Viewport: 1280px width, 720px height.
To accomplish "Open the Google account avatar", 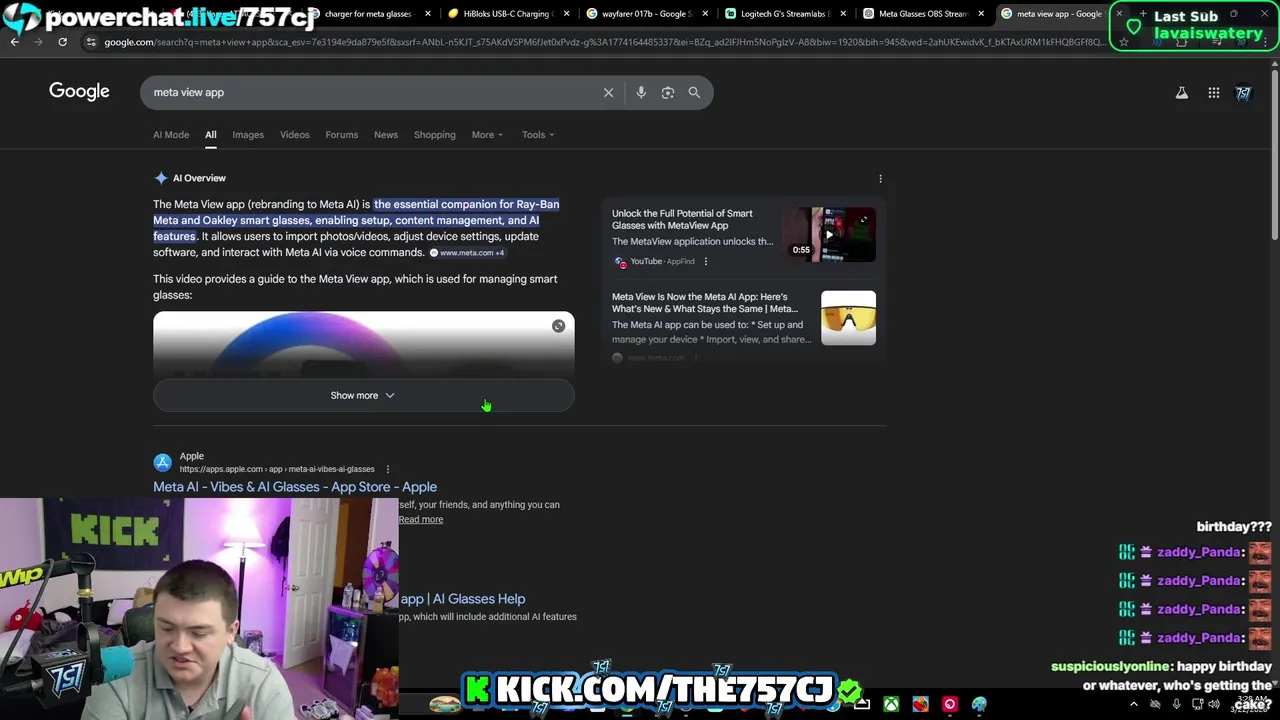I will [1243, 93].
